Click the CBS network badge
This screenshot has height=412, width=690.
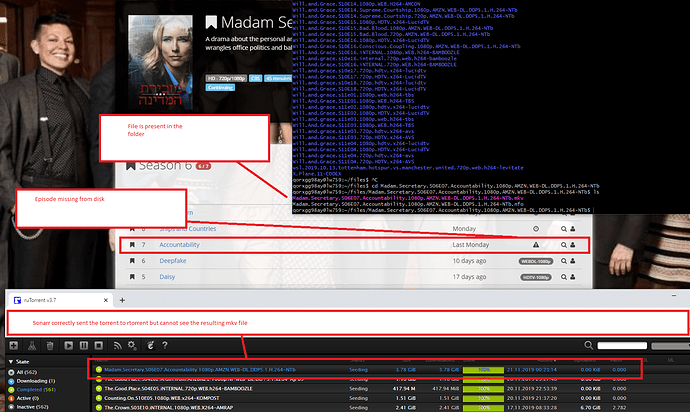tap(255, 78)
